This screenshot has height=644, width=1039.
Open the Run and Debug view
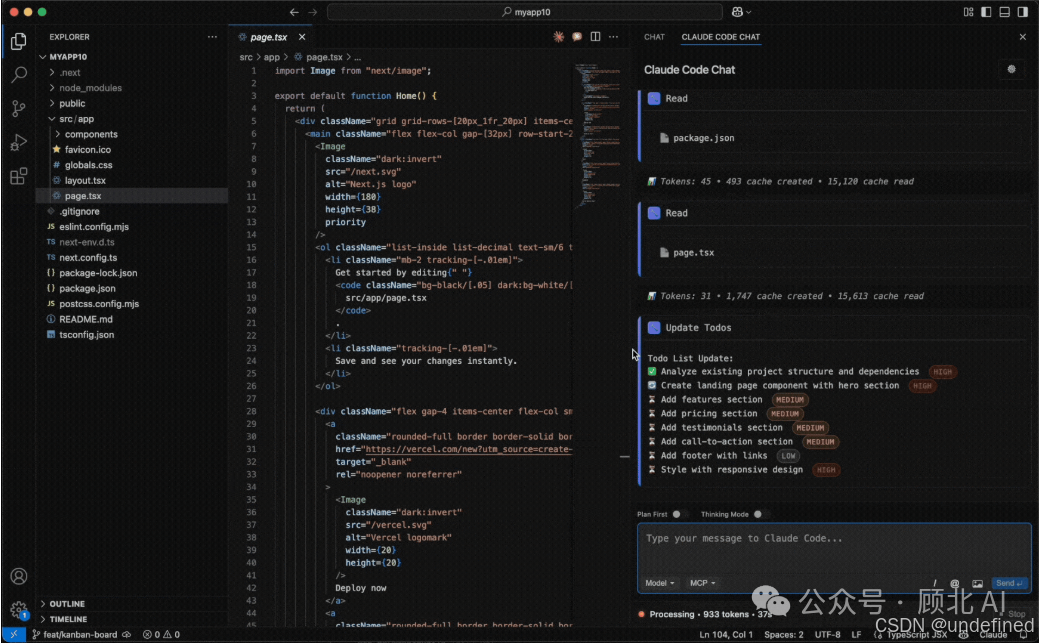19,142
